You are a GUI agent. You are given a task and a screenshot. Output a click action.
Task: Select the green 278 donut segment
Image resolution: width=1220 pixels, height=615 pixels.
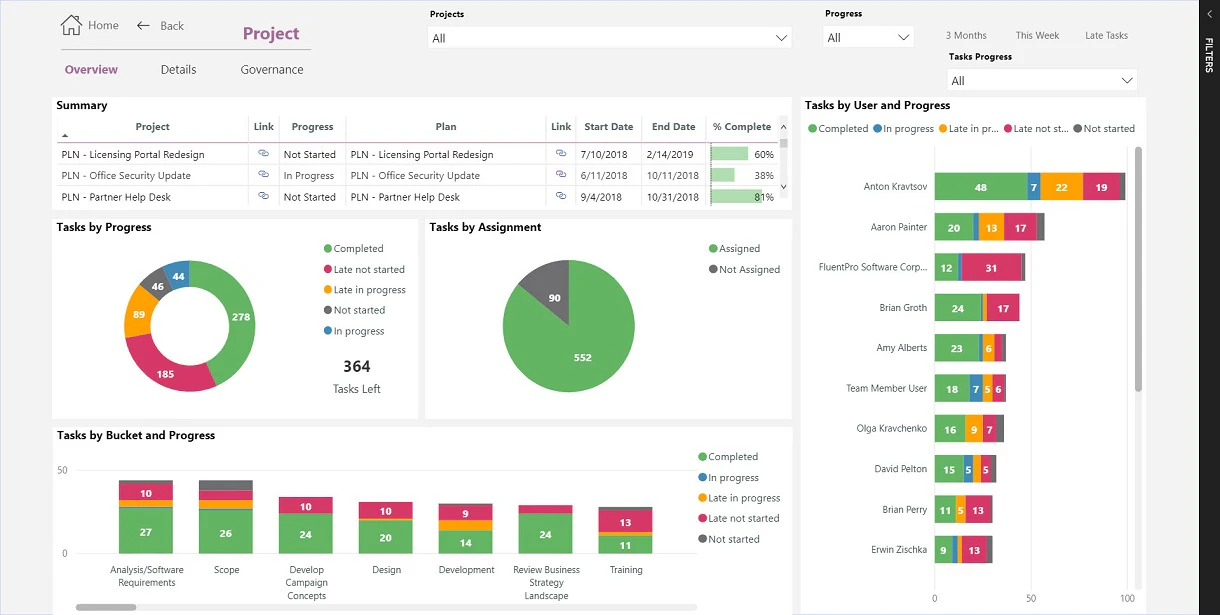(240, 317)
